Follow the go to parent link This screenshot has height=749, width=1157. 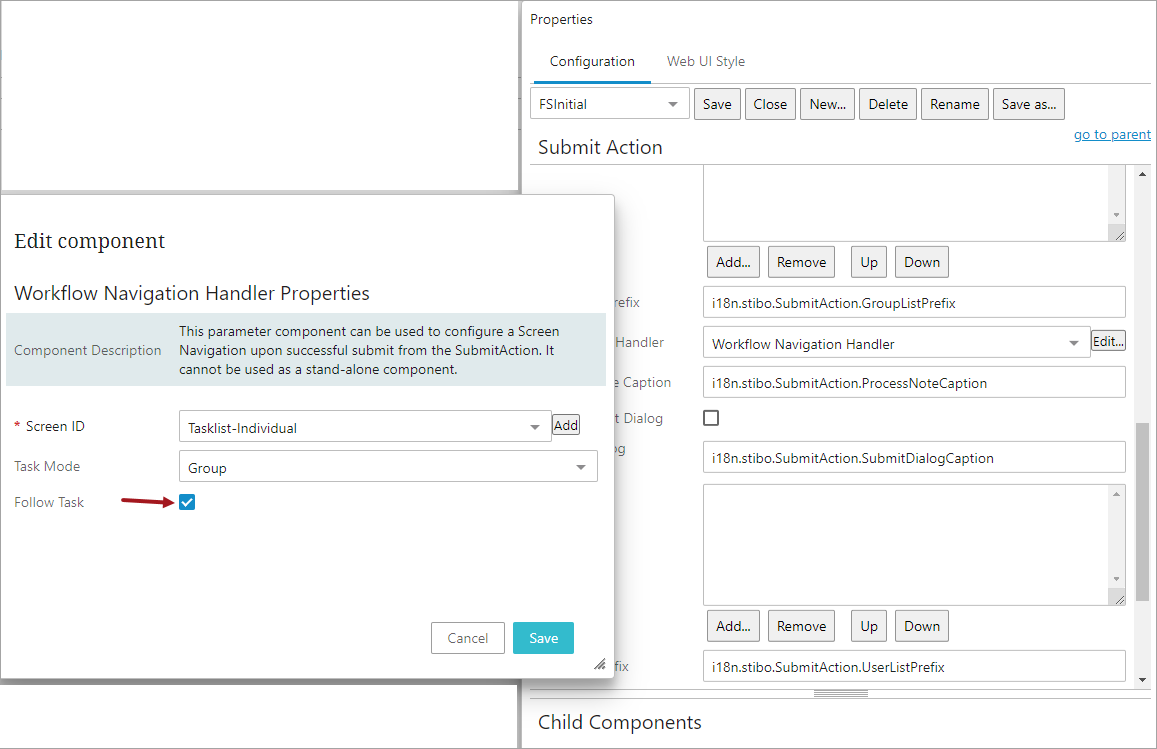click(x=1112, y=134)
